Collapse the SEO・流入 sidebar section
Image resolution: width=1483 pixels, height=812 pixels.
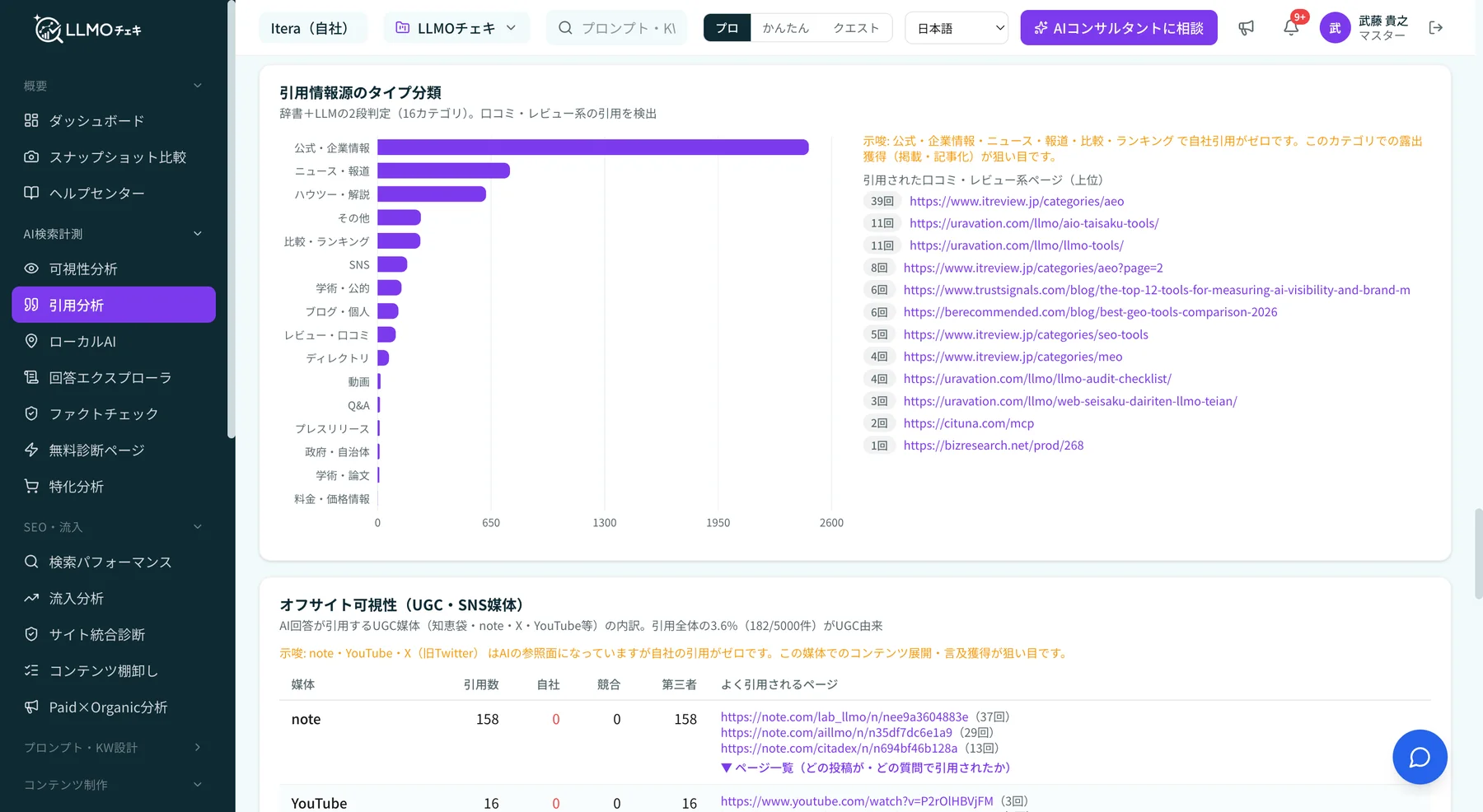[x=113, y=527]
